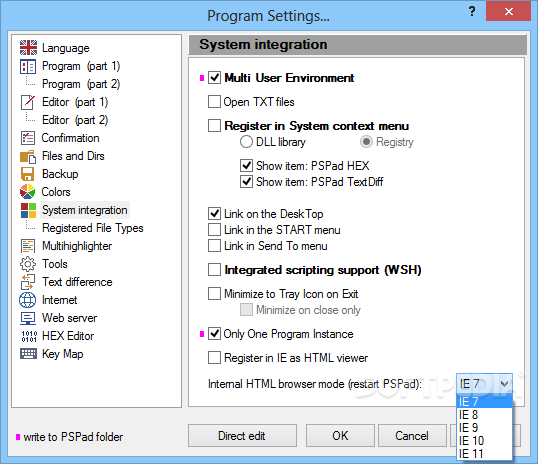
Task: Open Program (part 2) settings
Action: [x=81, y=84]
